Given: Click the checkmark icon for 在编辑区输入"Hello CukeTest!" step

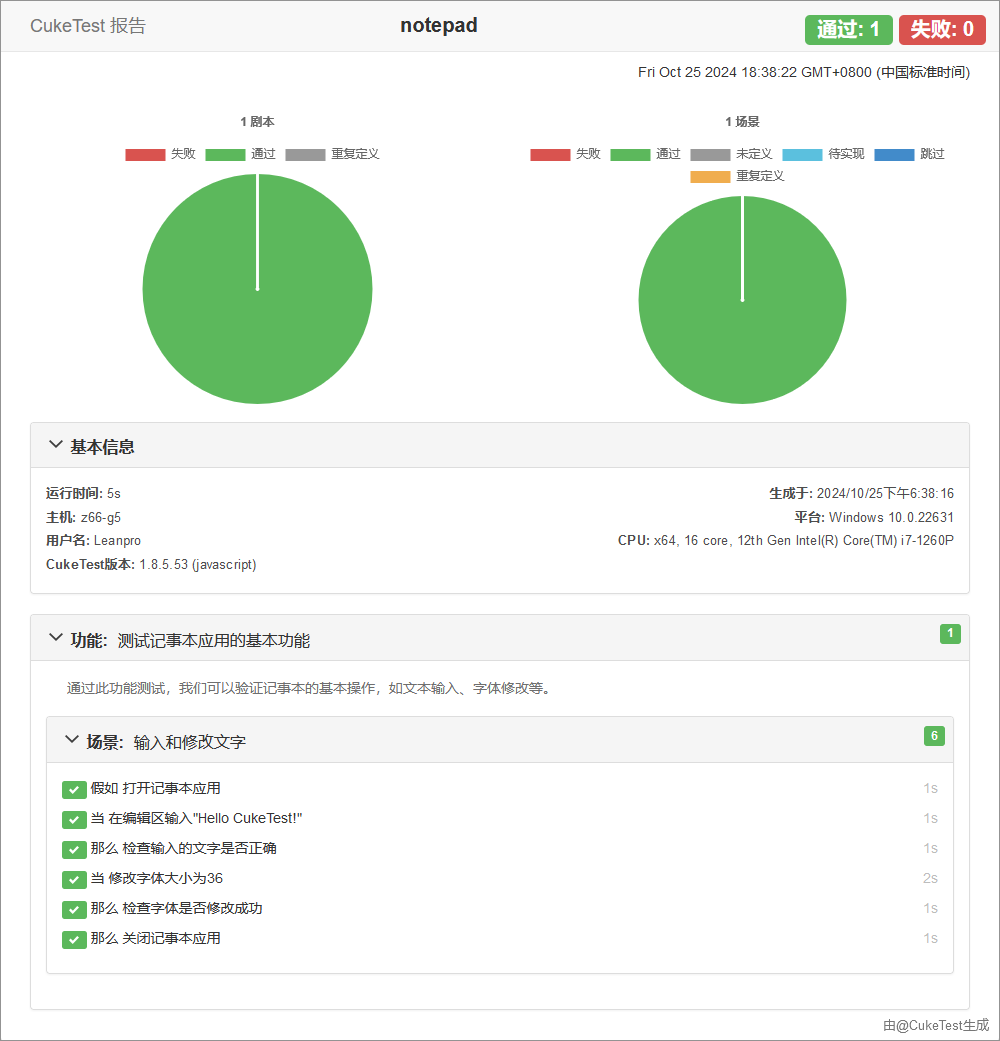Looking at the screenshot, I should (x=74, y=819).
